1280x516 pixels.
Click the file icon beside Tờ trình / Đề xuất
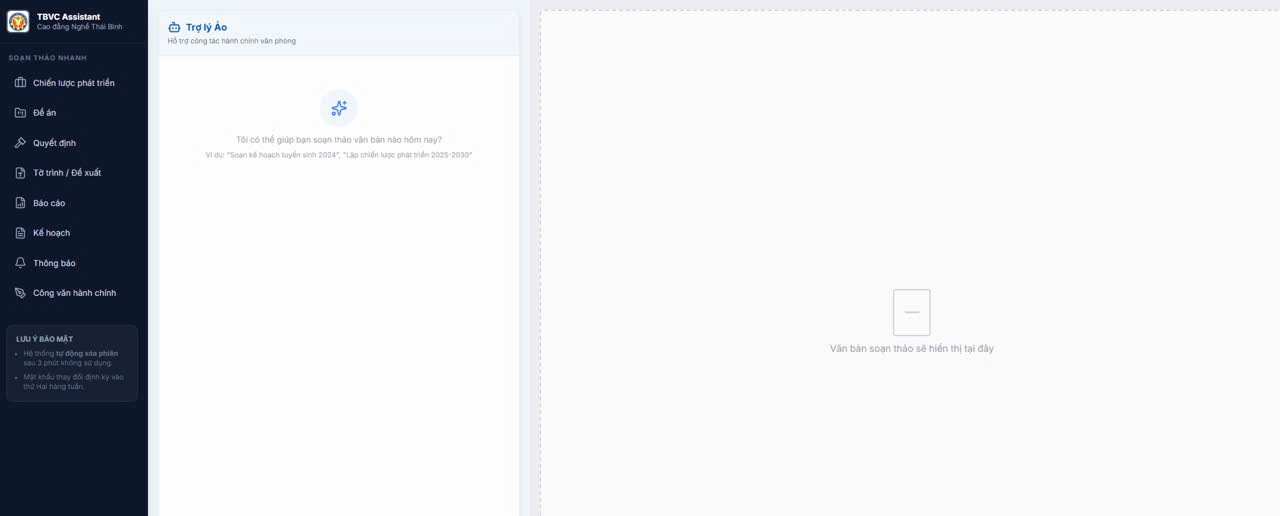(x=20, y=173)
